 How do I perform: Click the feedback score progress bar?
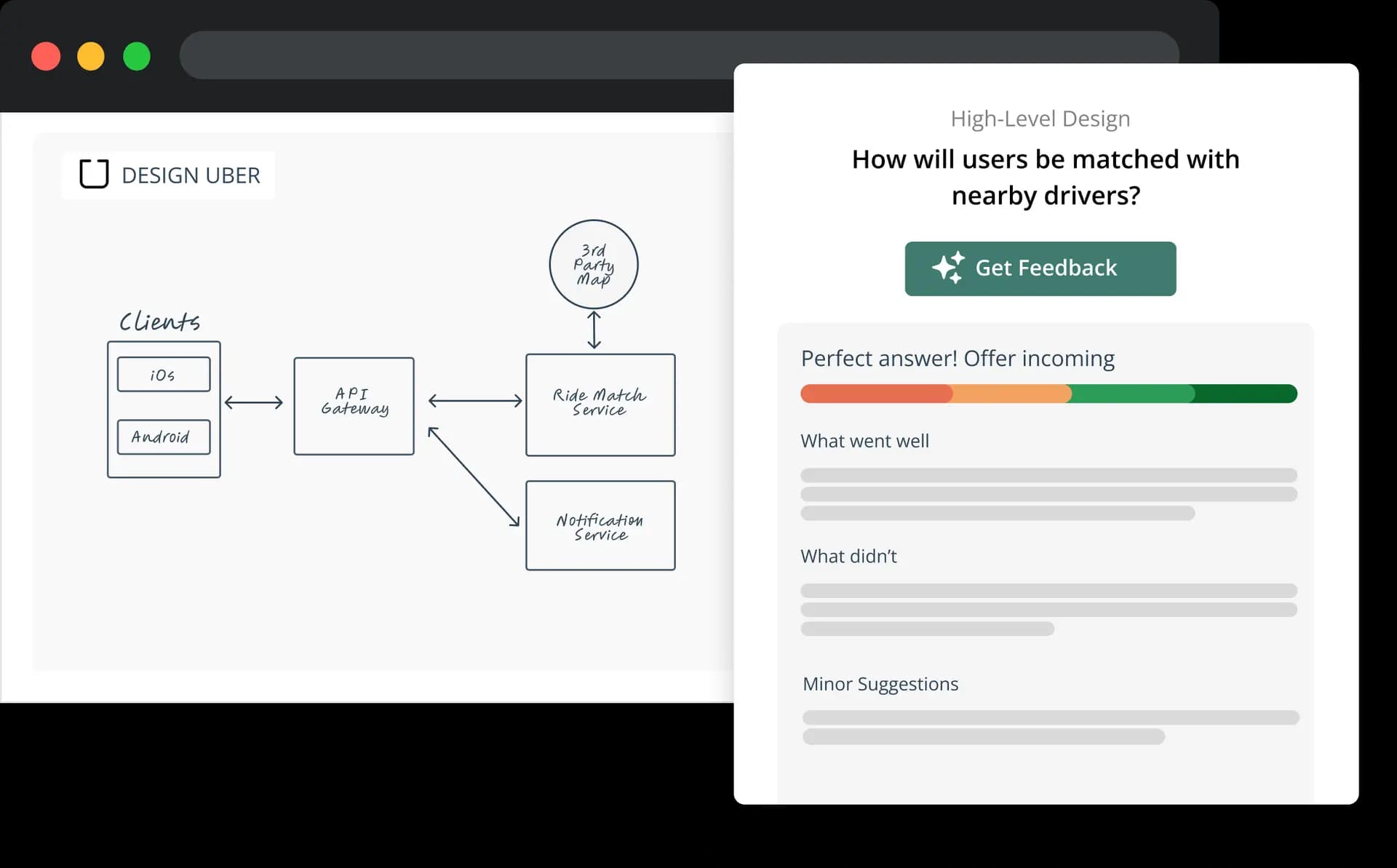point(1048,394)
